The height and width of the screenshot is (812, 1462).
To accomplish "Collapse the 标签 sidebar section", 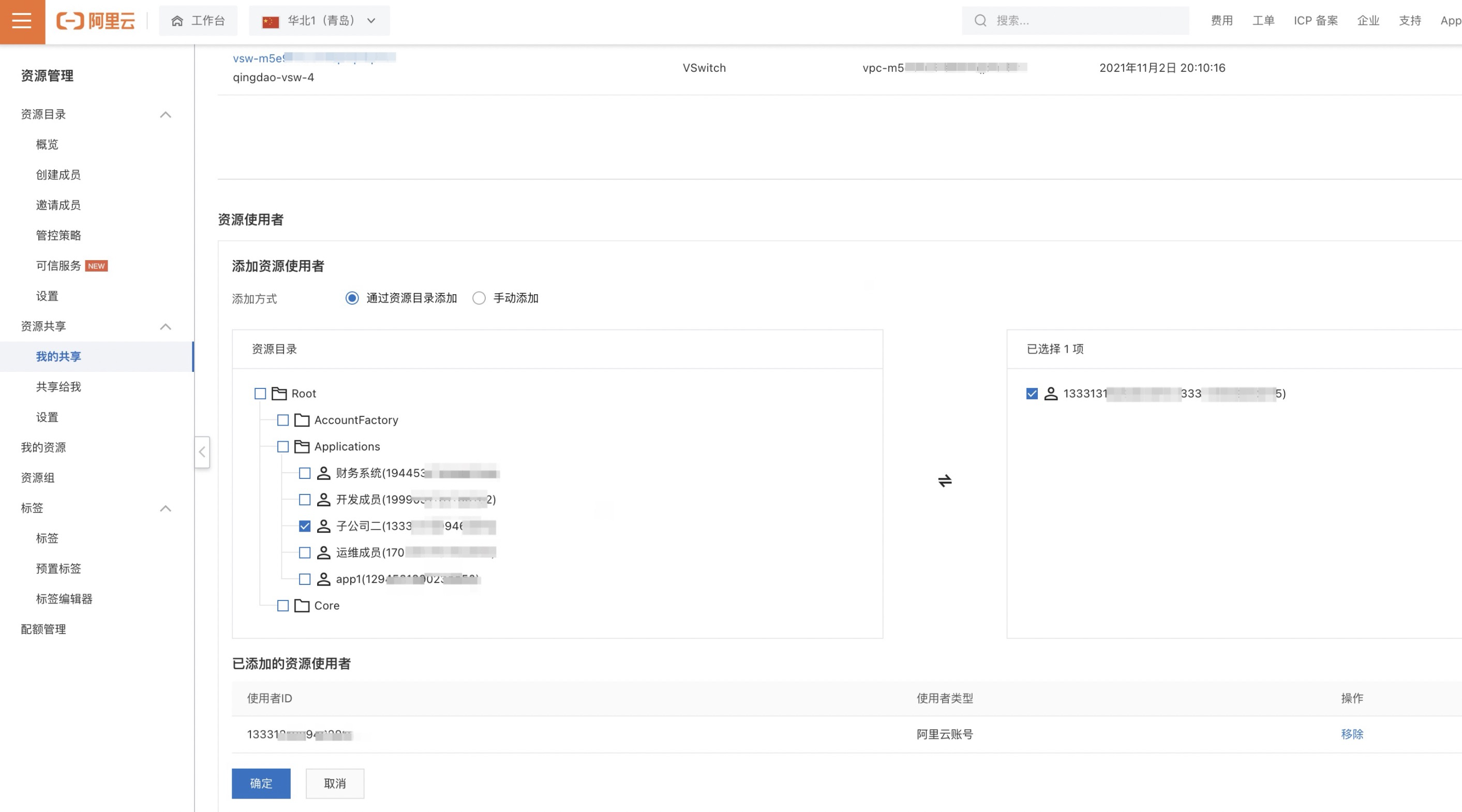I will click(x=165, y=508).
